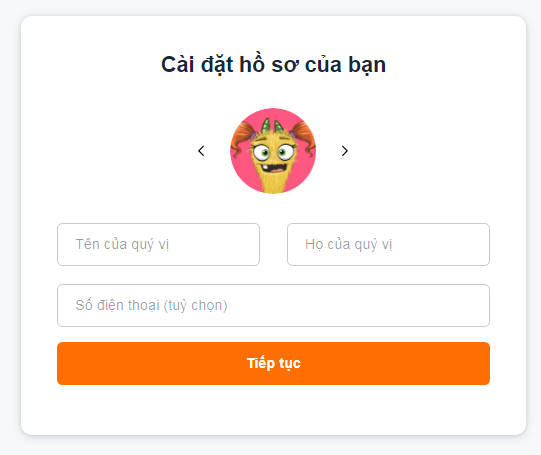
Task: Focus the "Số điện thoại (tuỳ chọn)" field
Action: (x=273, y=305)
